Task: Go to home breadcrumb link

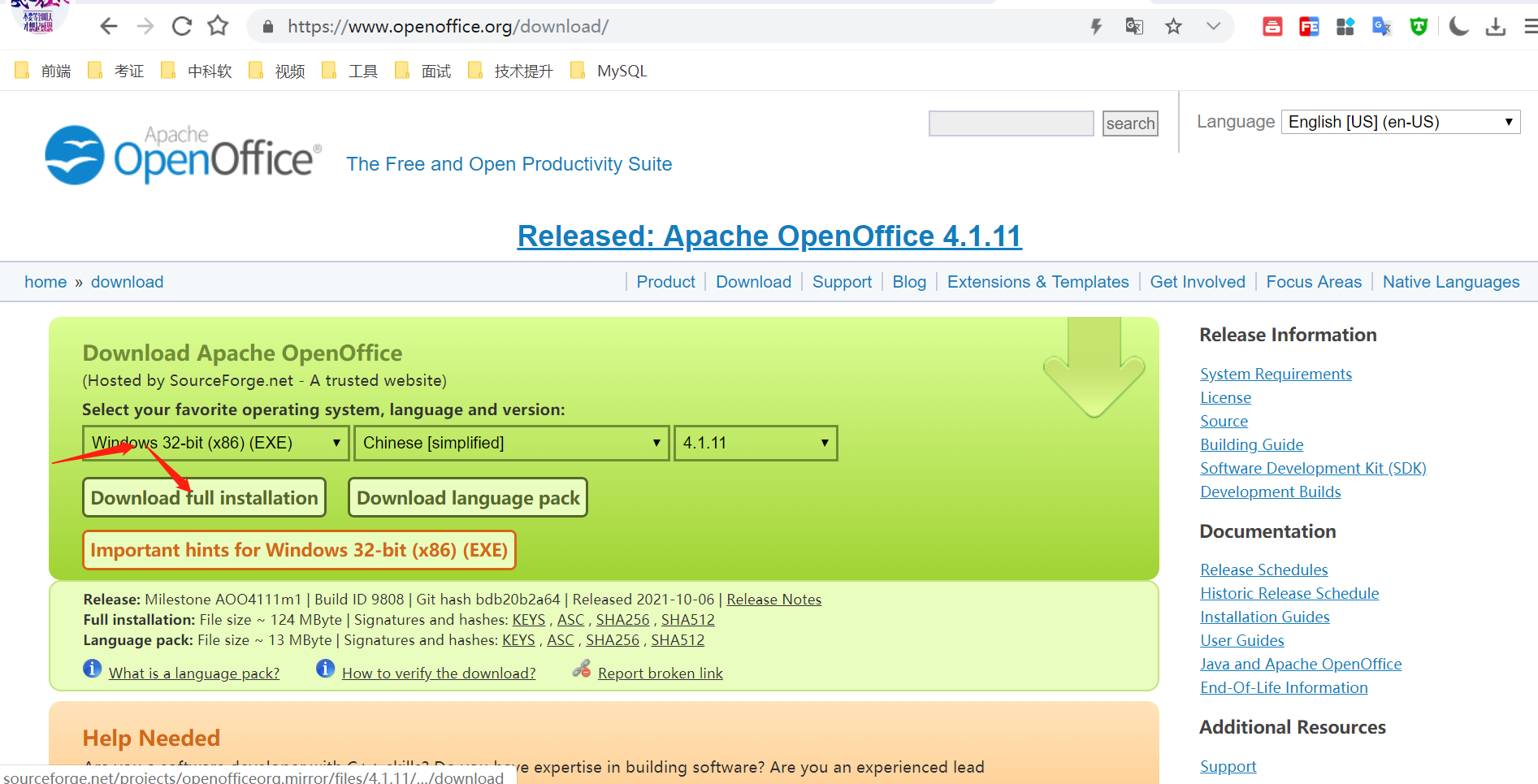Action: 45,282
